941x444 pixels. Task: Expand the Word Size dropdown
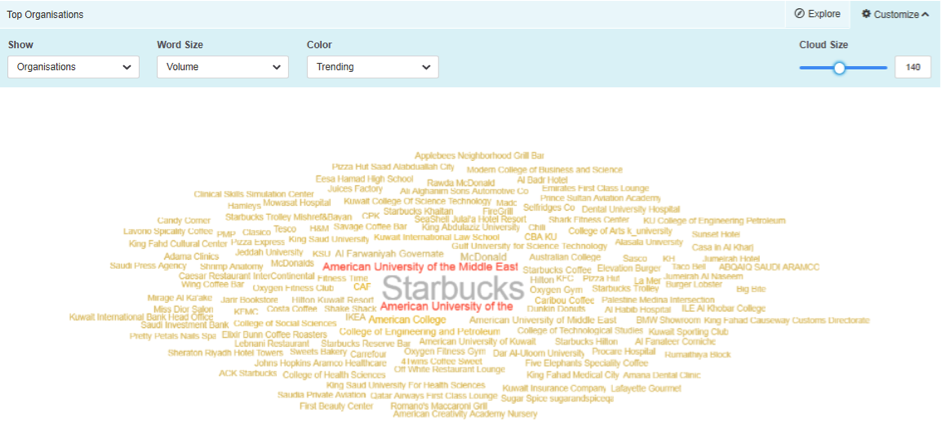222,67
